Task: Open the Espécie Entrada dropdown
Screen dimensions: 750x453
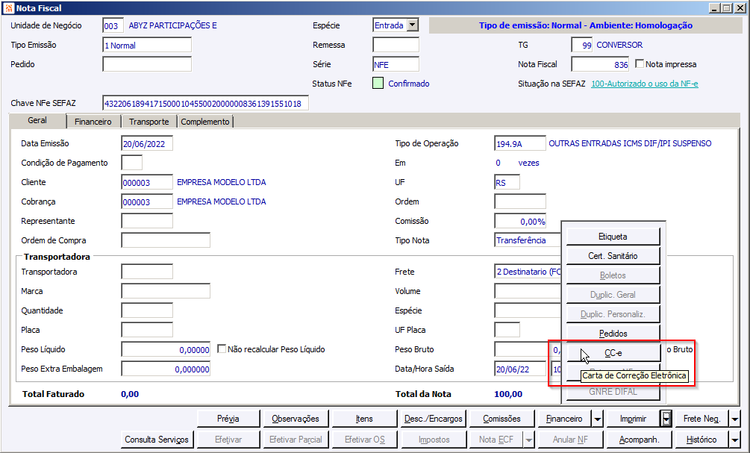Action: point(412,25)
